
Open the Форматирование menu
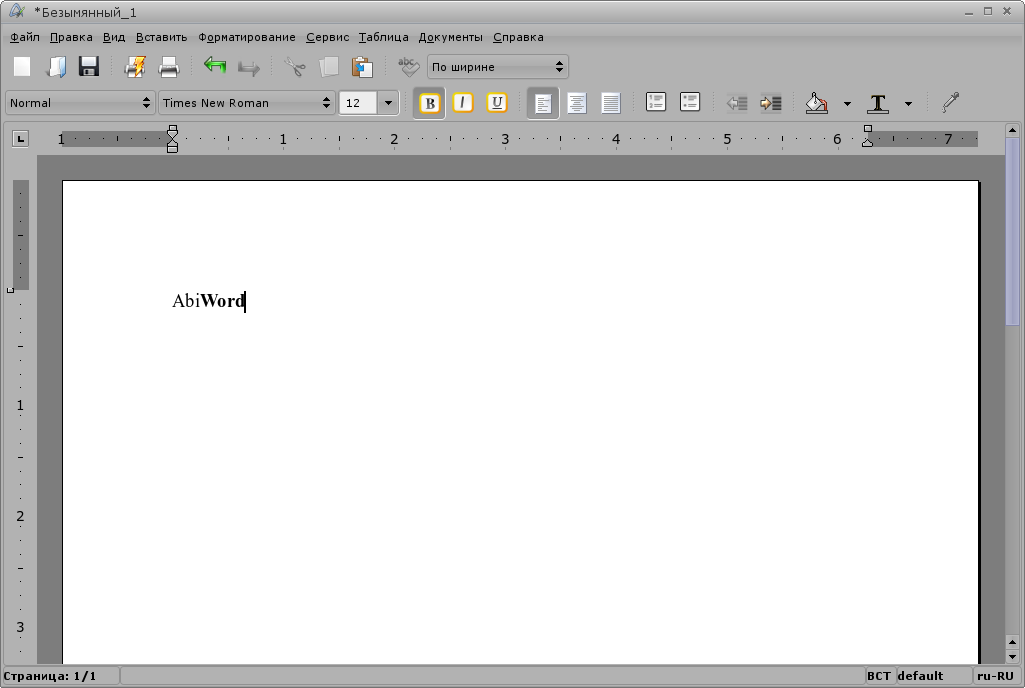tap(247, 37)
